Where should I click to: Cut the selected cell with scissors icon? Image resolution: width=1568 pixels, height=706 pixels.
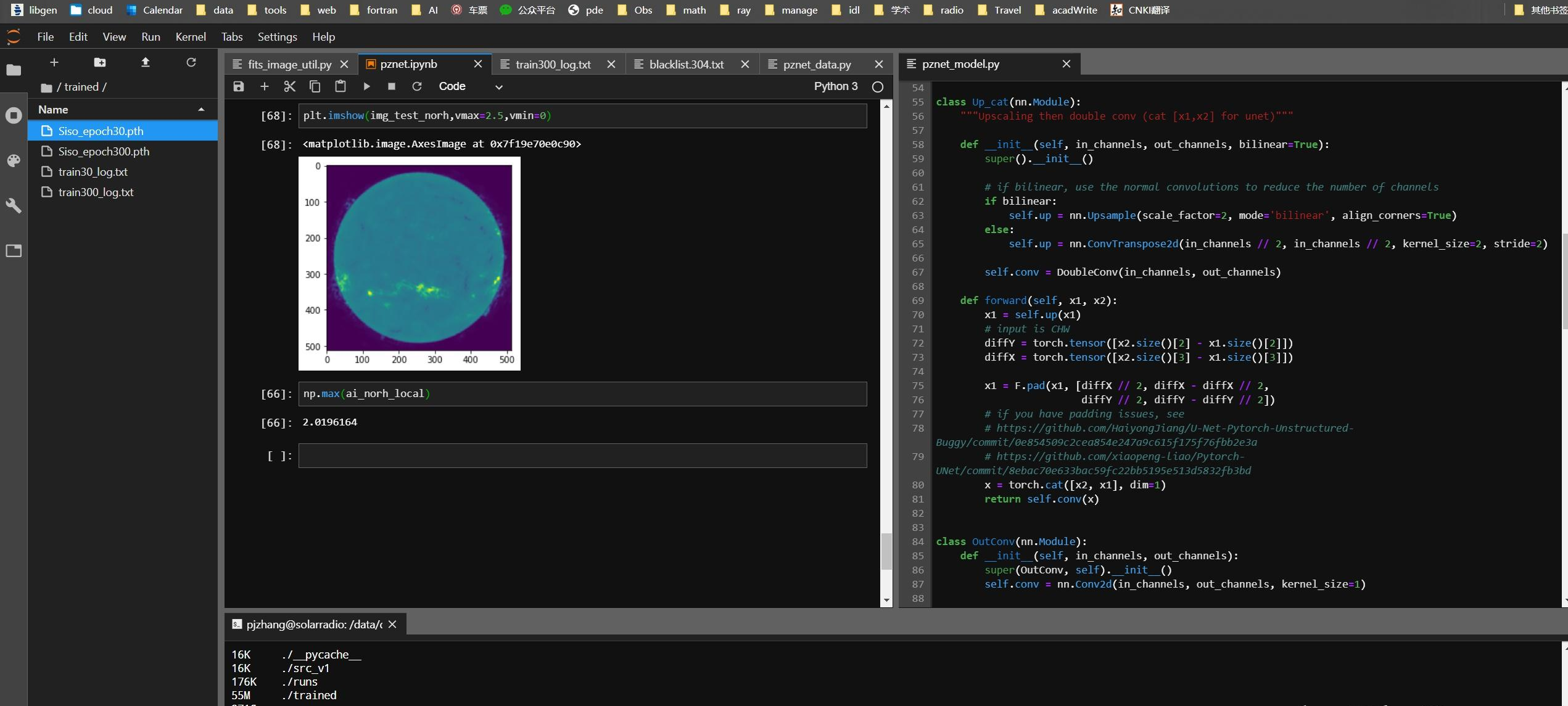[x=290, y=86]
